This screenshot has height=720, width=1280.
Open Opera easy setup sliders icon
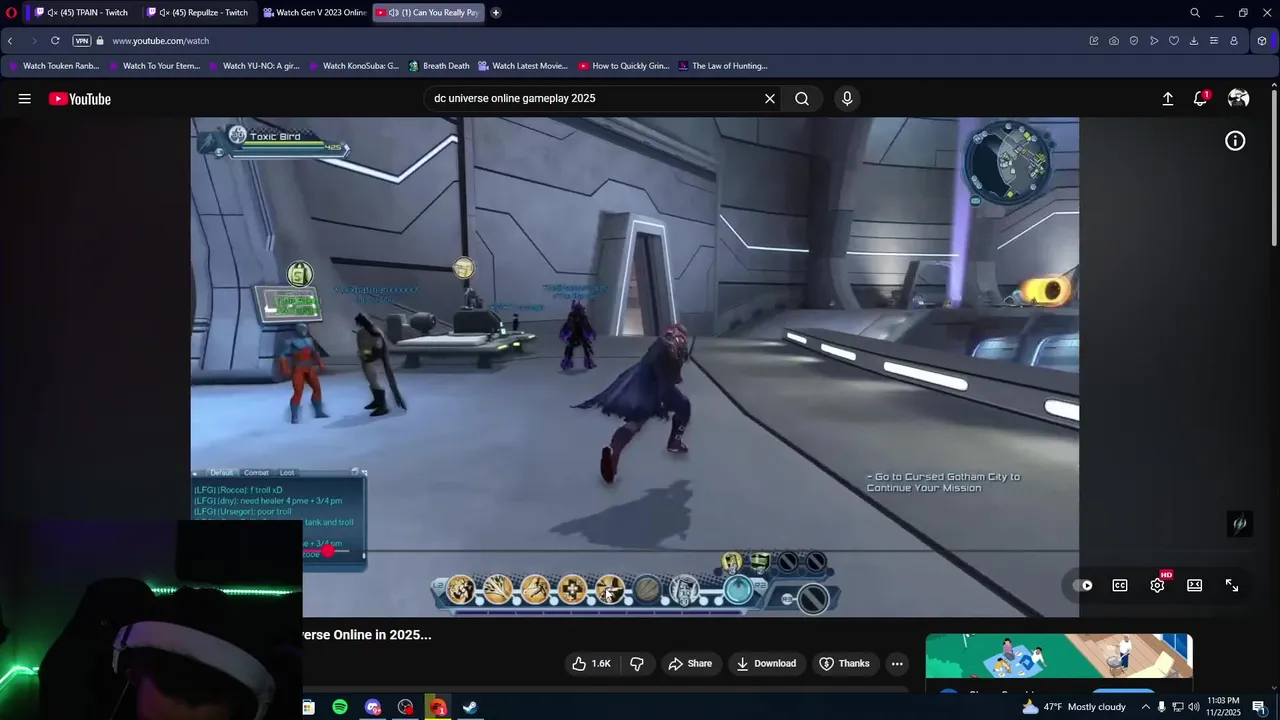[1214, 41]
